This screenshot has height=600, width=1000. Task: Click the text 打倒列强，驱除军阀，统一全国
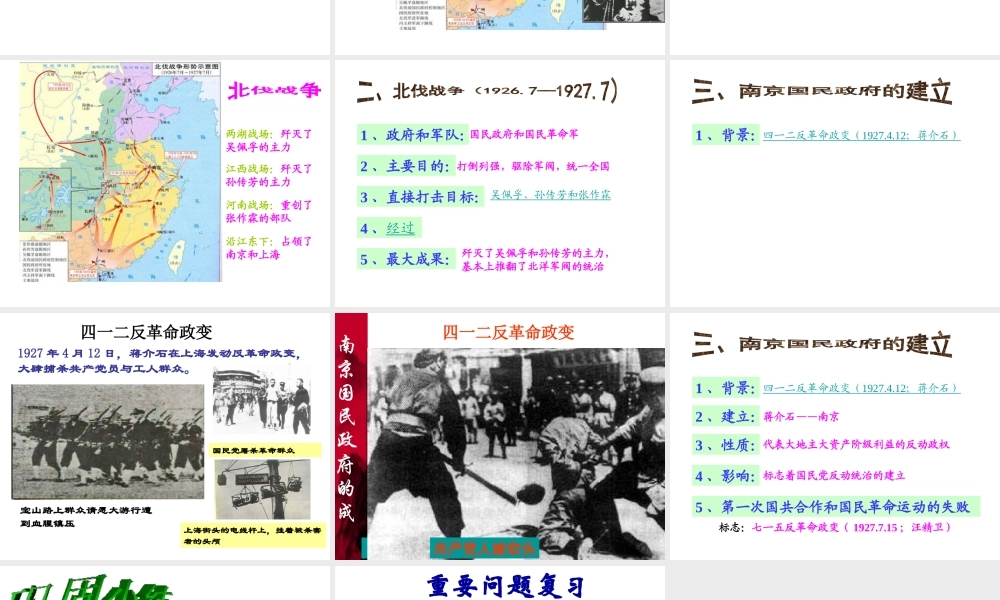[533, 166]
